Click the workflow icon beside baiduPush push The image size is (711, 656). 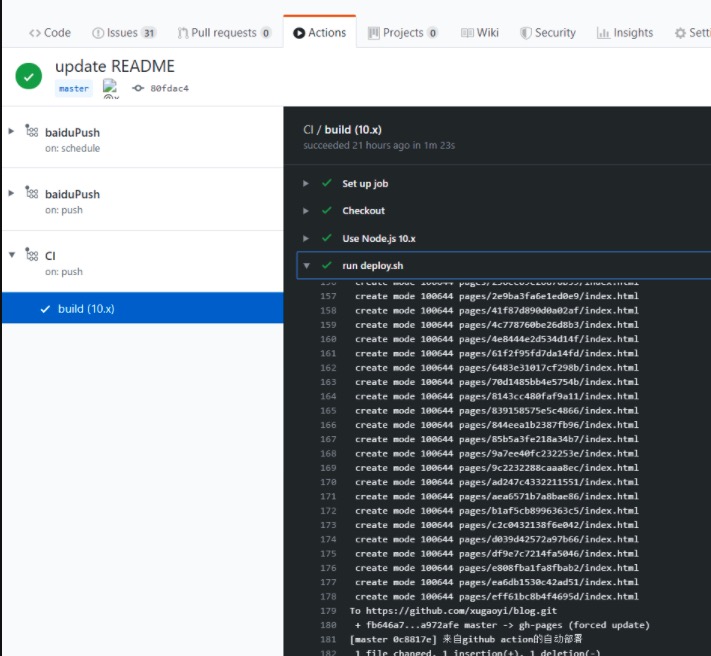[32, 194]
